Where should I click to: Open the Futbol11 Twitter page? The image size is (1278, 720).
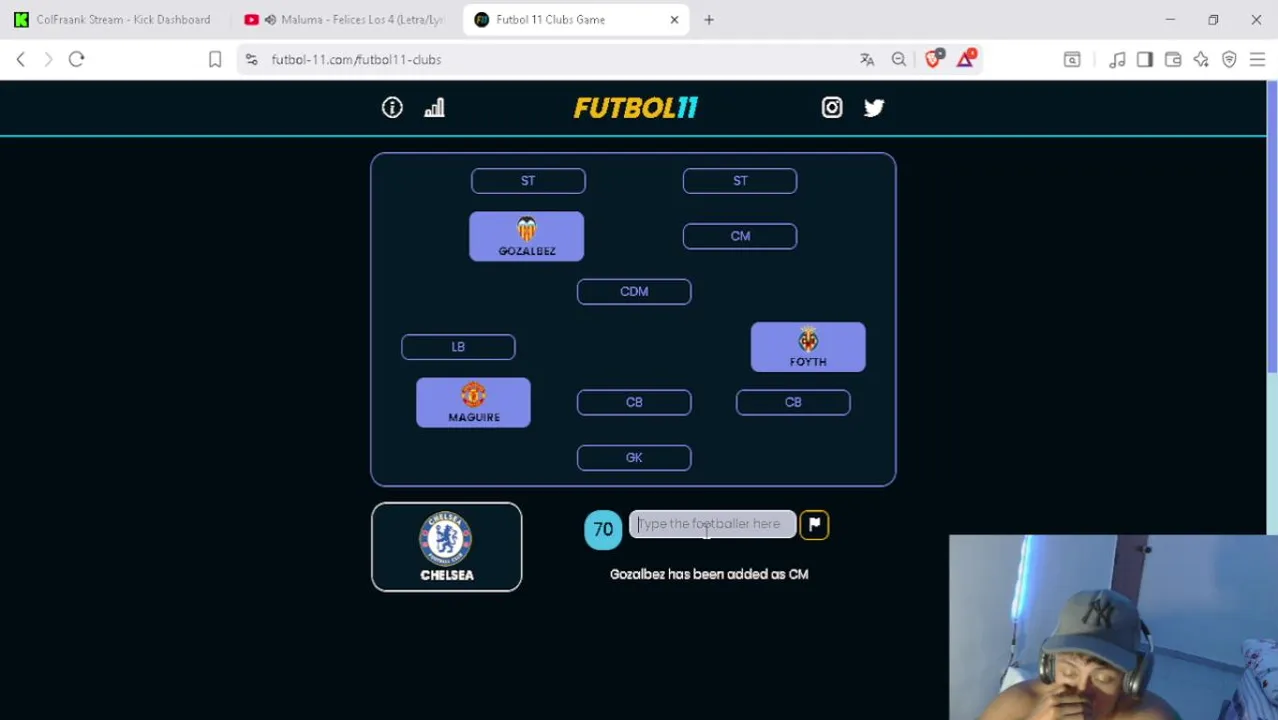[x=874, y=107]
